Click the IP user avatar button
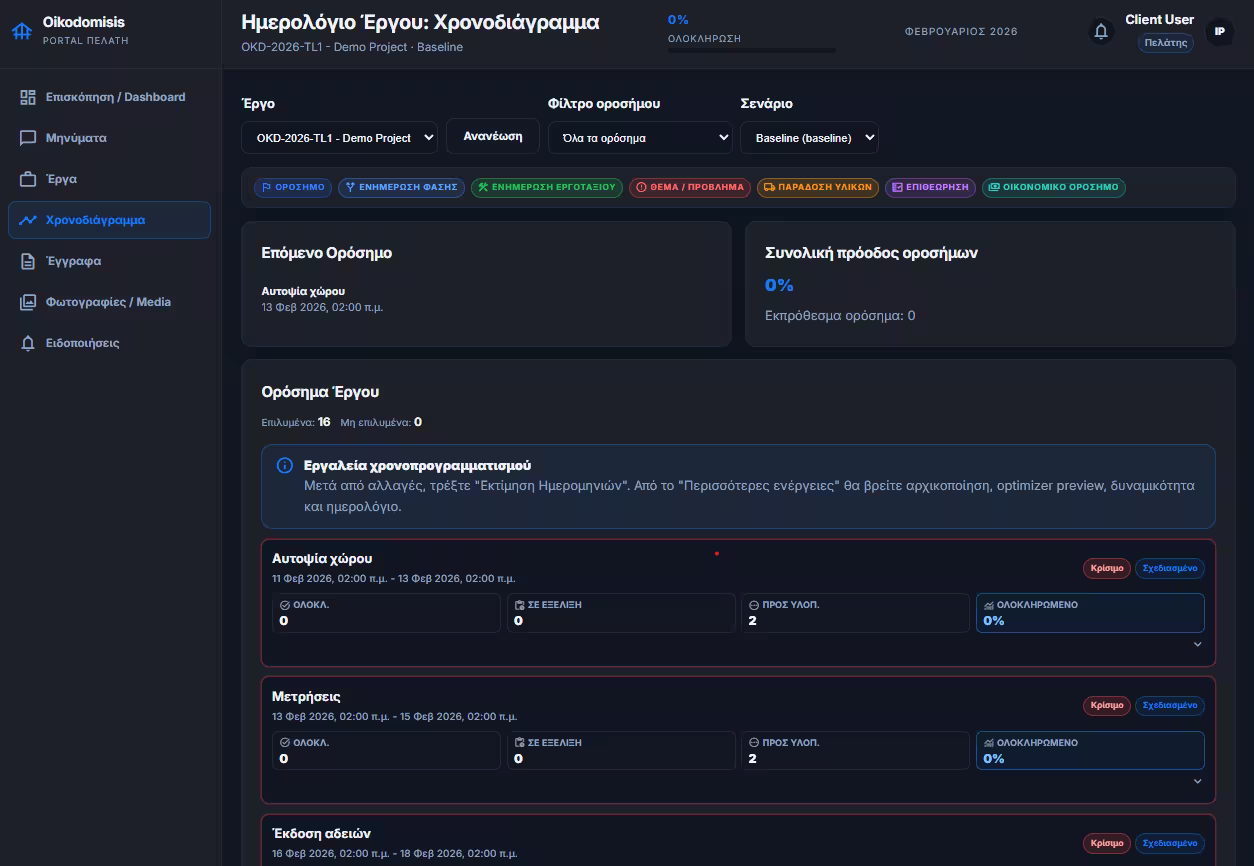This screenshot has height=866, width=1254. (x=1219, y=32)
